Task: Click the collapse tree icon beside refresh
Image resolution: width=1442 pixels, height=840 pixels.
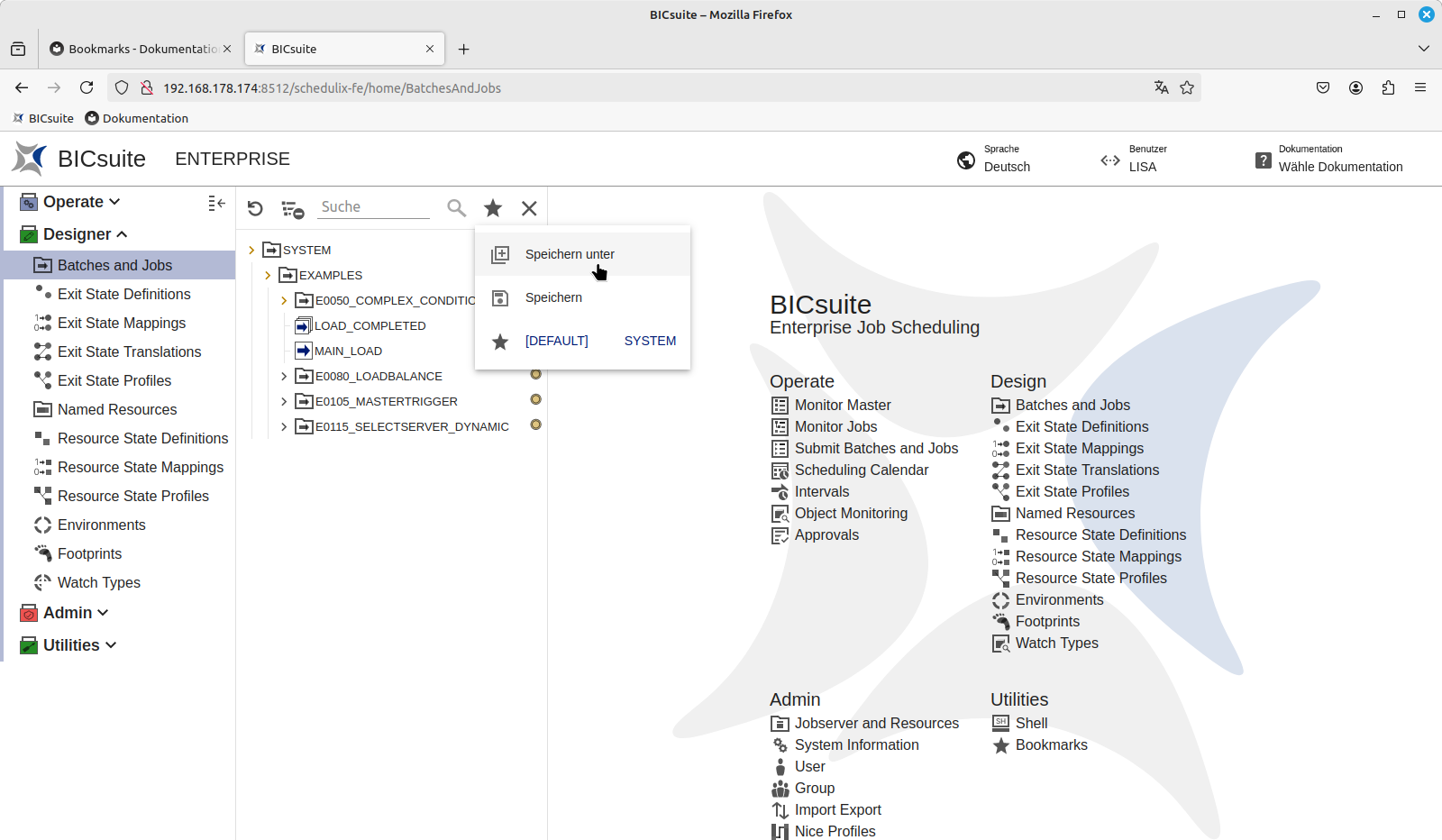Action: point(292,209)
